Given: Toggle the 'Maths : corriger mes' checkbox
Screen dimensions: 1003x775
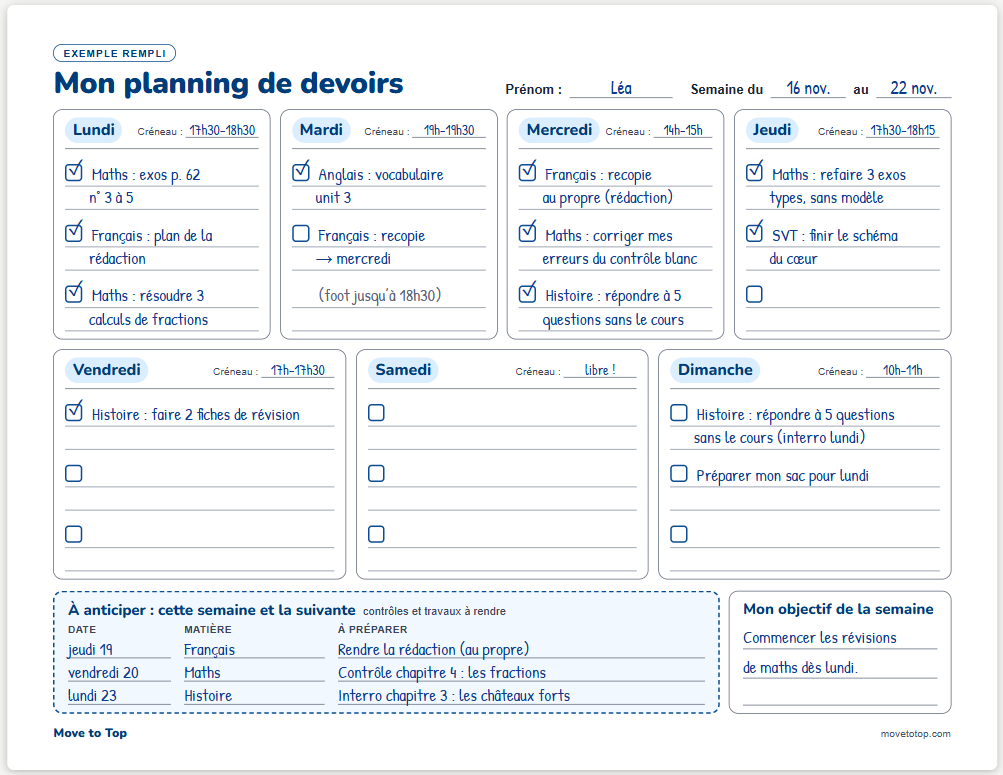Looking at the screenshot, I should (x=528, y=233).
